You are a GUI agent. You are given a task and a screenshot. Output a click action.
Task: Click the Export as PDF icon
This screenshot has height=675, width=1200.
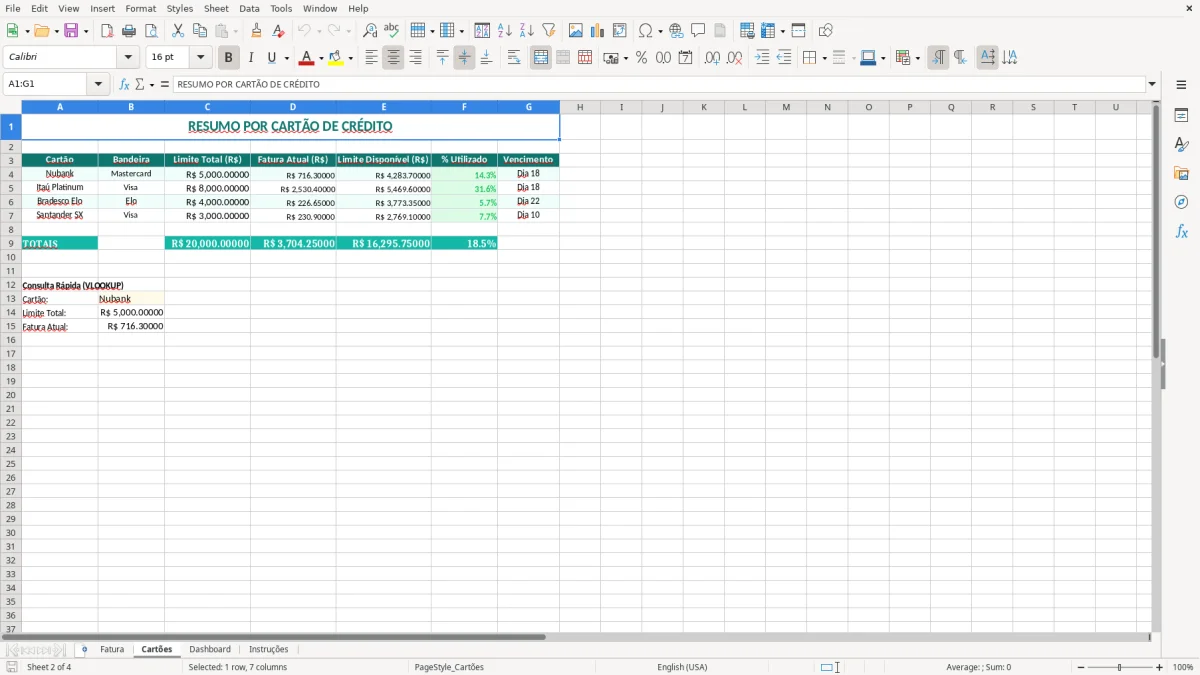[x=107, y=31]
